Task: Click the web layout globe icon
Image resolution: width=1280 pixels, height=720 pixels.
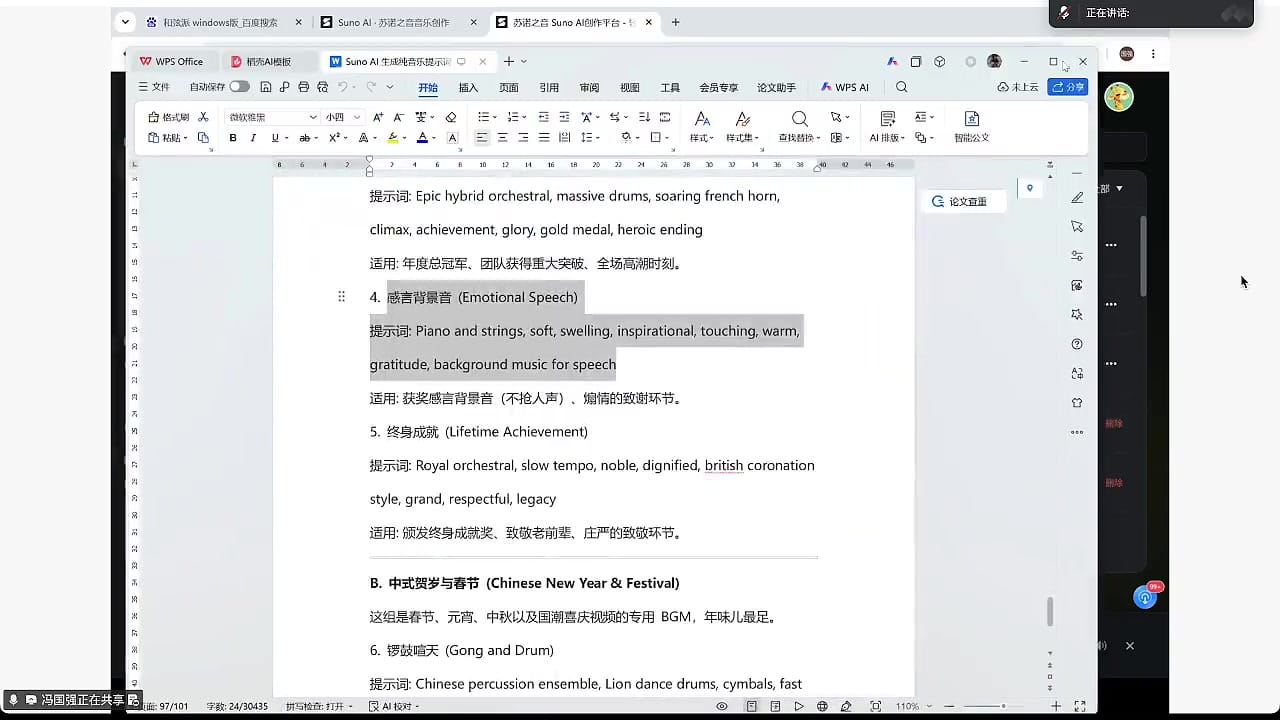Action: pos(822,706)
